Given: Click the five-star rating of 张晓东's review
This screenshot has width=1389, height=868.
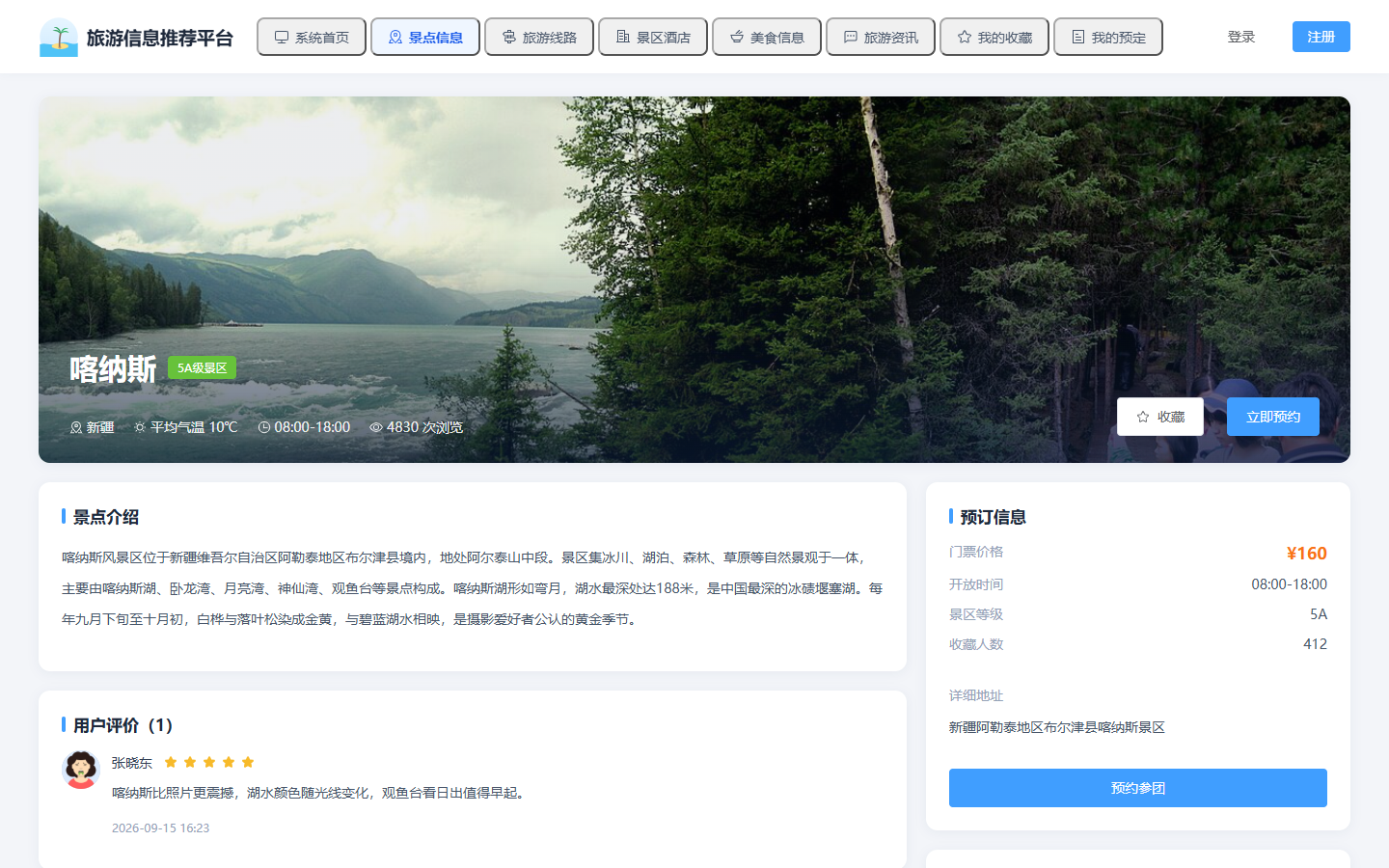Looking at the screenshot, I should click(x=209, y=762).
